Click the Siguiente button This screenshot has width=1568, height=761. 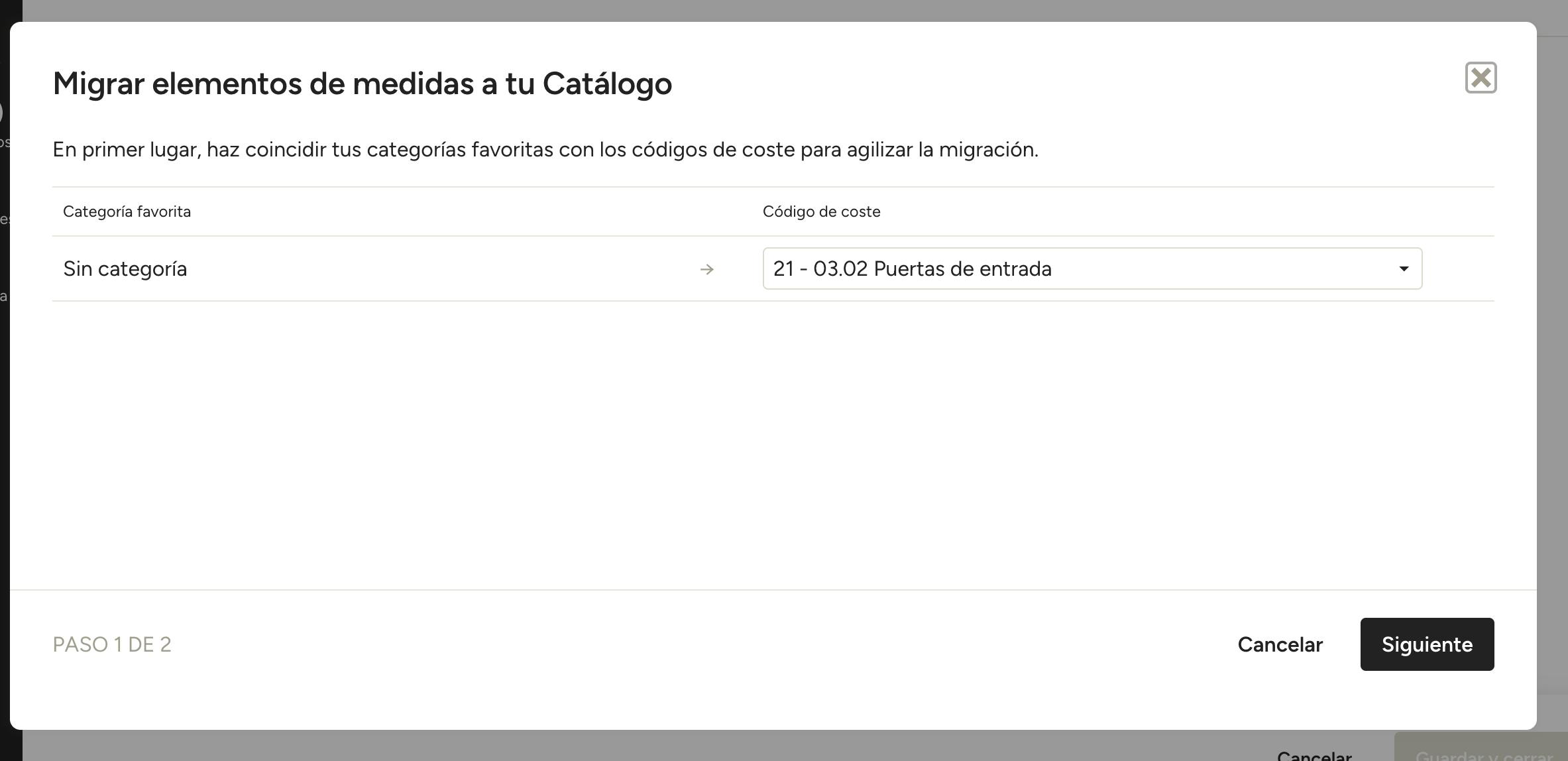tap(1427, 644)
